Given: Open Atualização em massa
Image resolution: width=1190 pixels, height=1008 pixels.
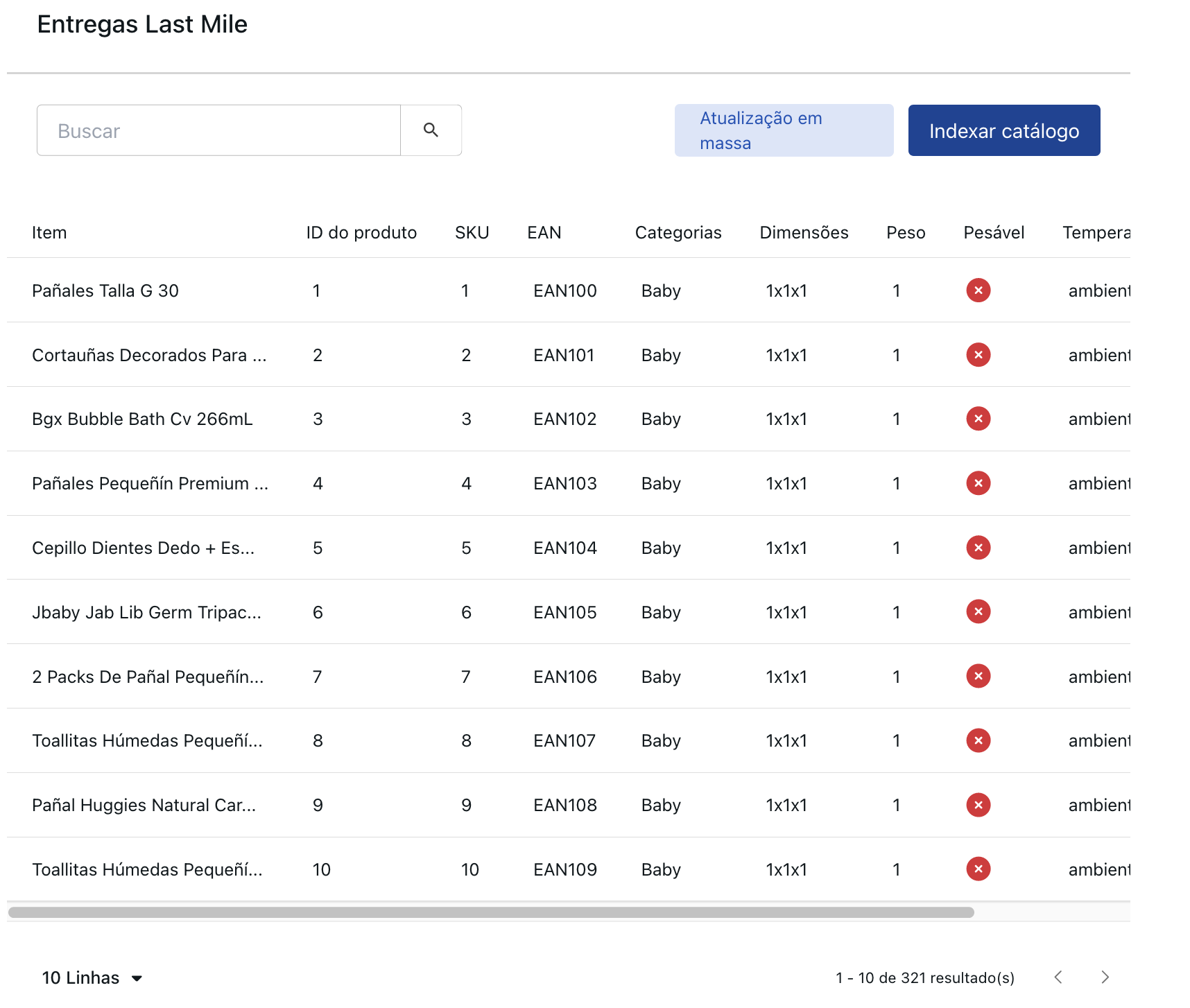Looking at the screenshot, I should tap(784, 130).
